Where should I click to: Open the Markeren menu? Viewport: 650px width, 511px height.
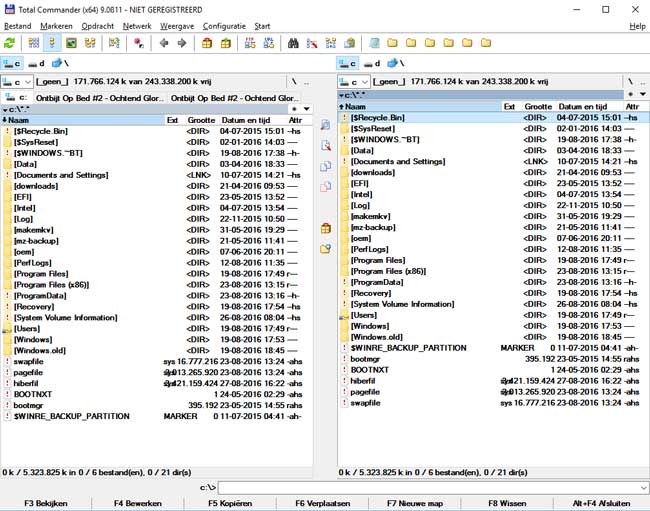click(x=56, y=26)
